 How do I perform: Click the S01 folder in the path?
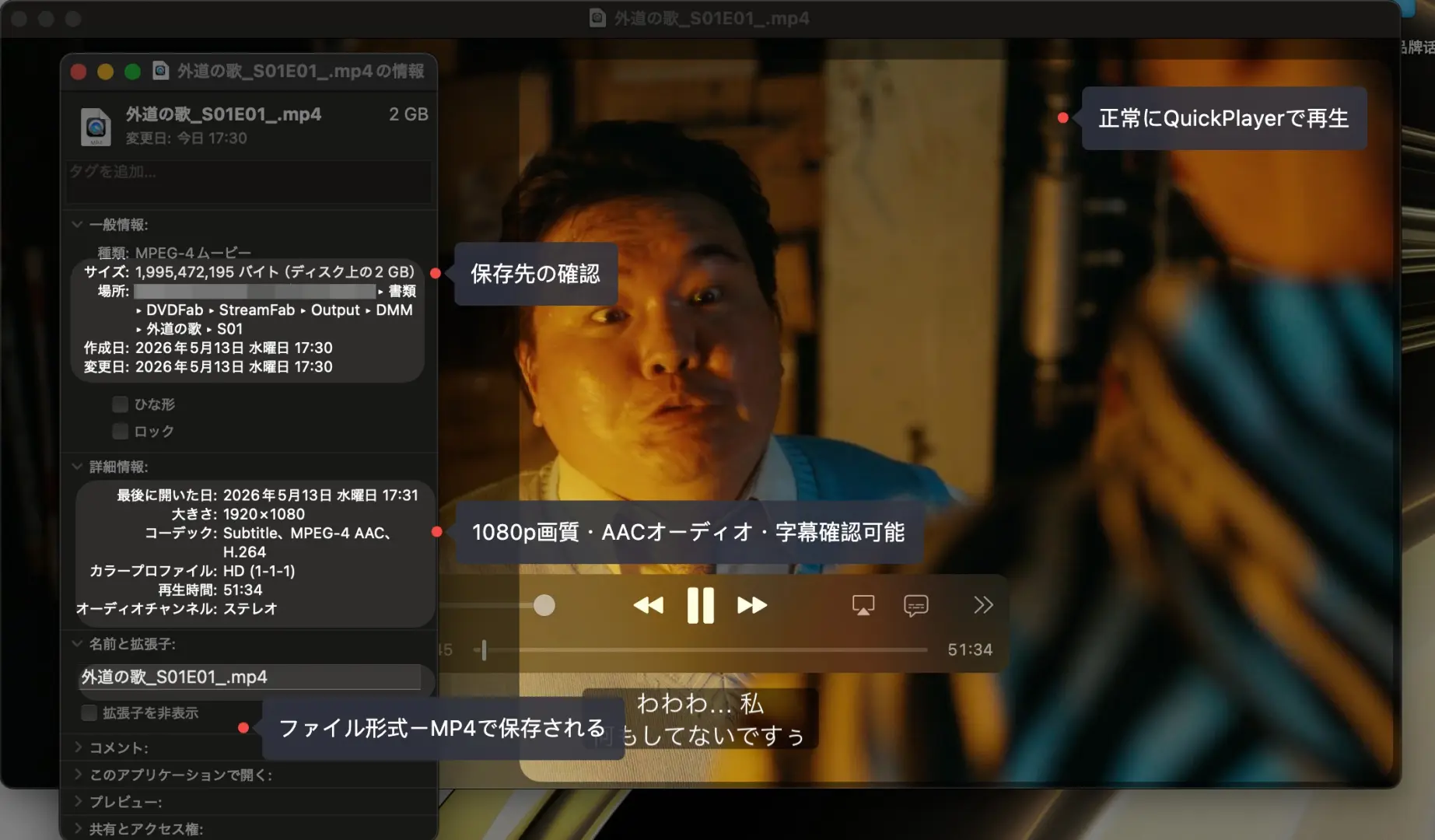click(x=229, y=329)
